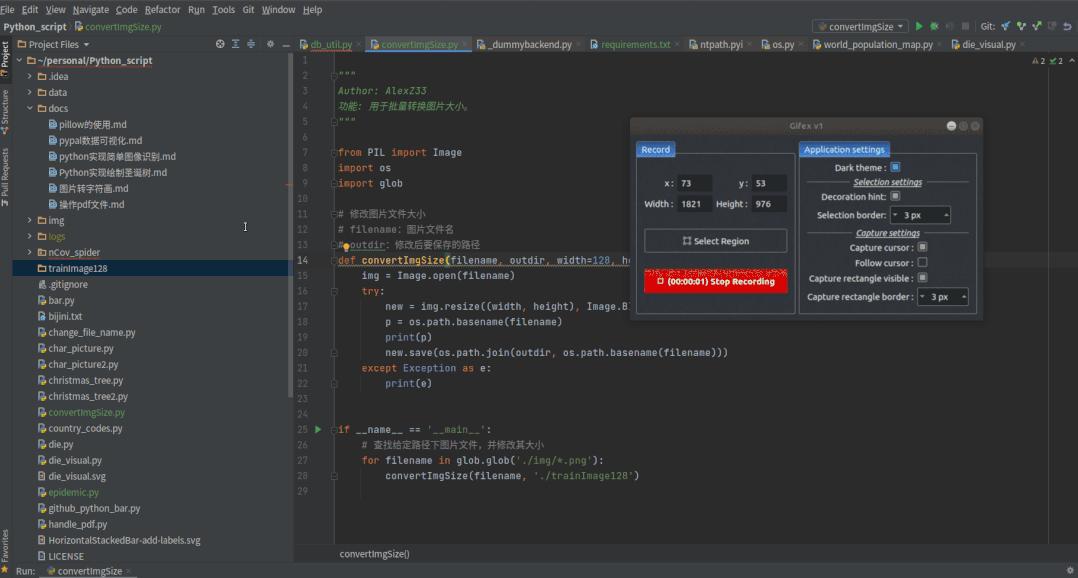
Task: Open the Git menu
Action: (248, 10)
